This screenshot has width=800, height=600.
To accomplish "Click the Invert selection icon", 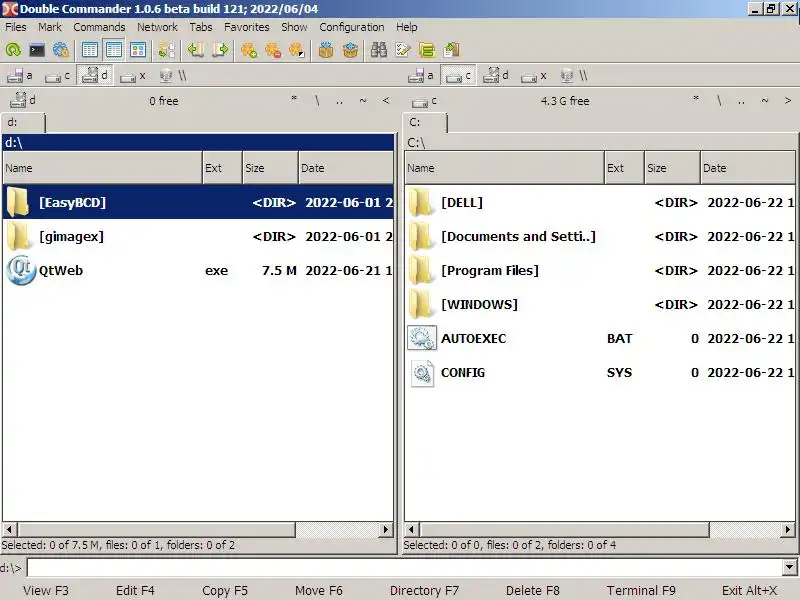I will (297, 50).
